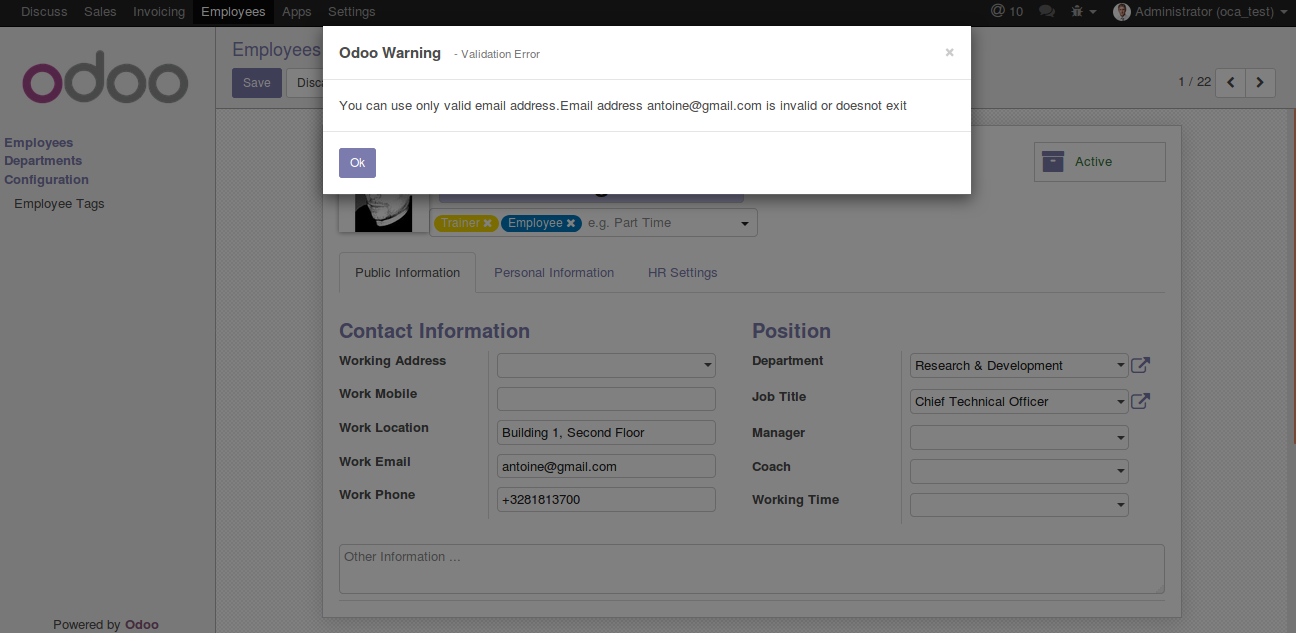
Task: Open the Discuss menu
Action: click(x=44, y=12)
